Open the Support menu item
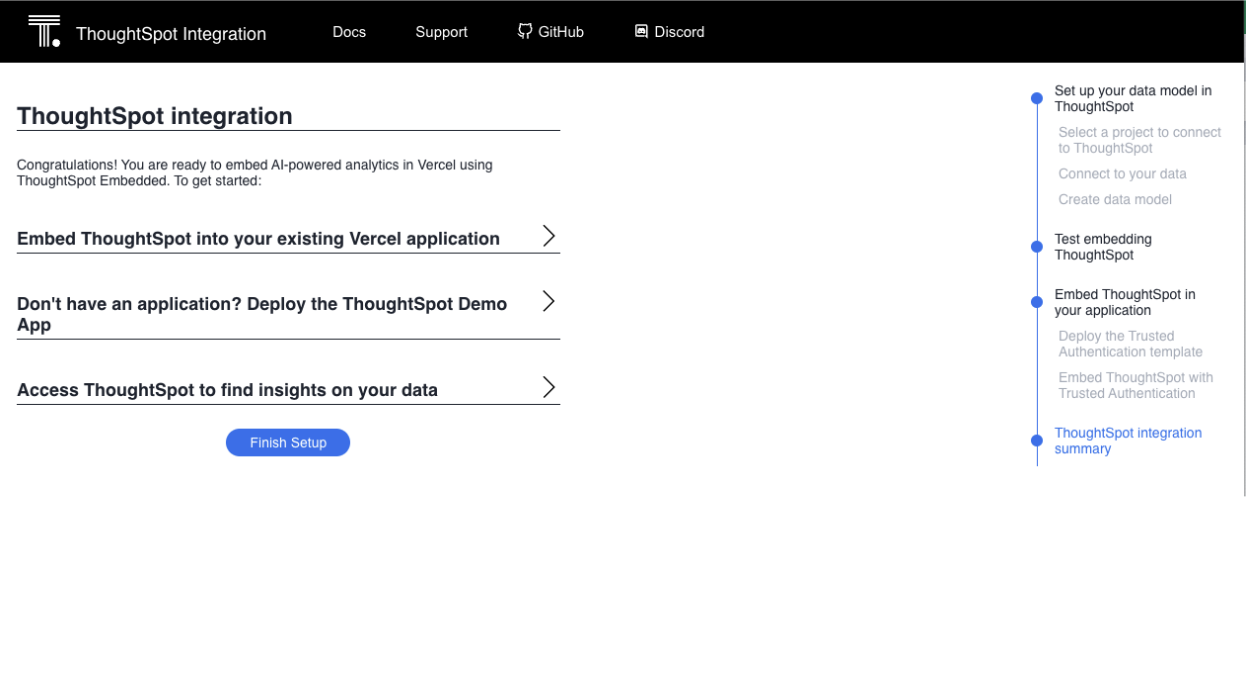Screen dimensions: 1248x700 point(441,32)
